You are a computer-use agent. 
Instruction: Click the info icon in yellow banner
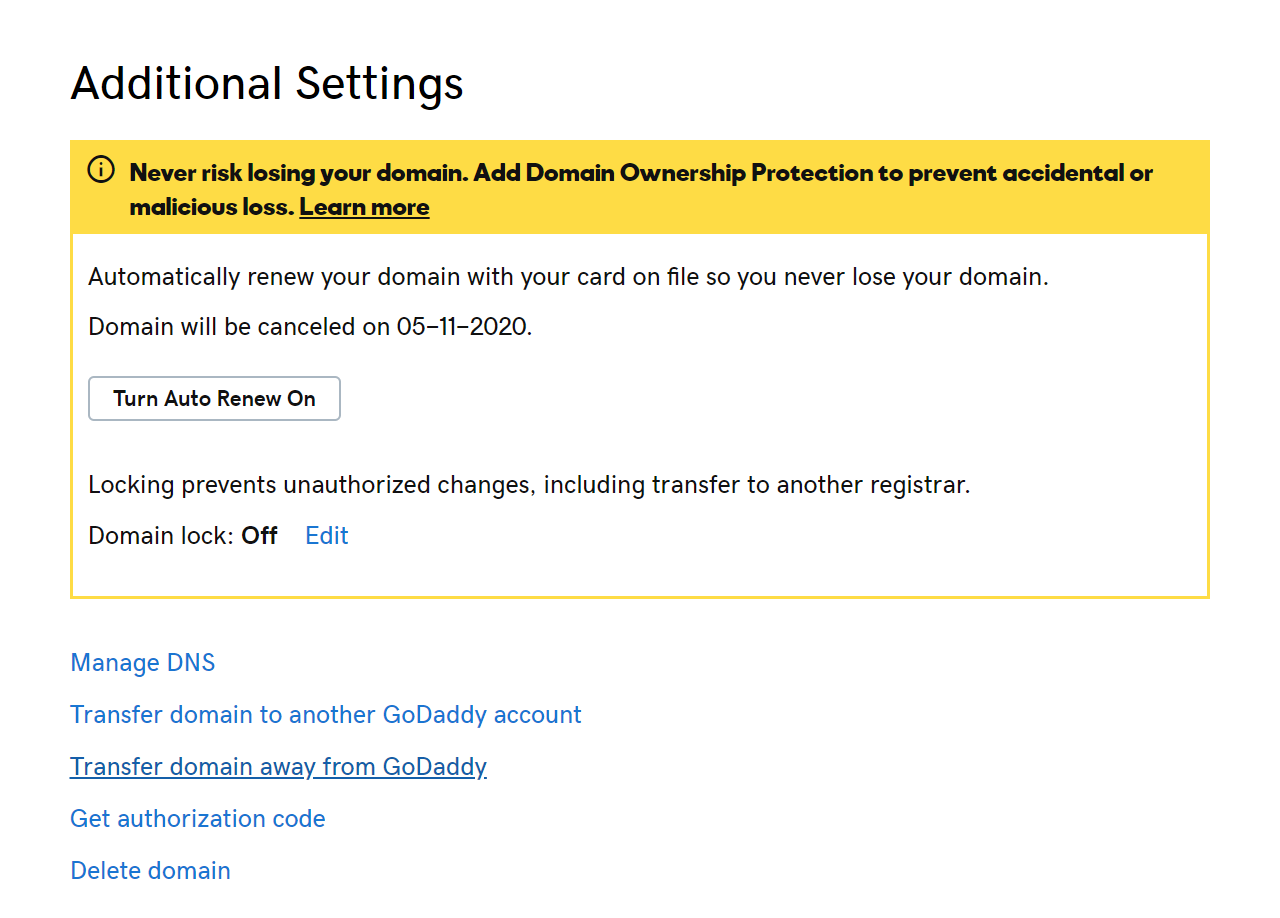pyautogui.click(x=101, y=171)
